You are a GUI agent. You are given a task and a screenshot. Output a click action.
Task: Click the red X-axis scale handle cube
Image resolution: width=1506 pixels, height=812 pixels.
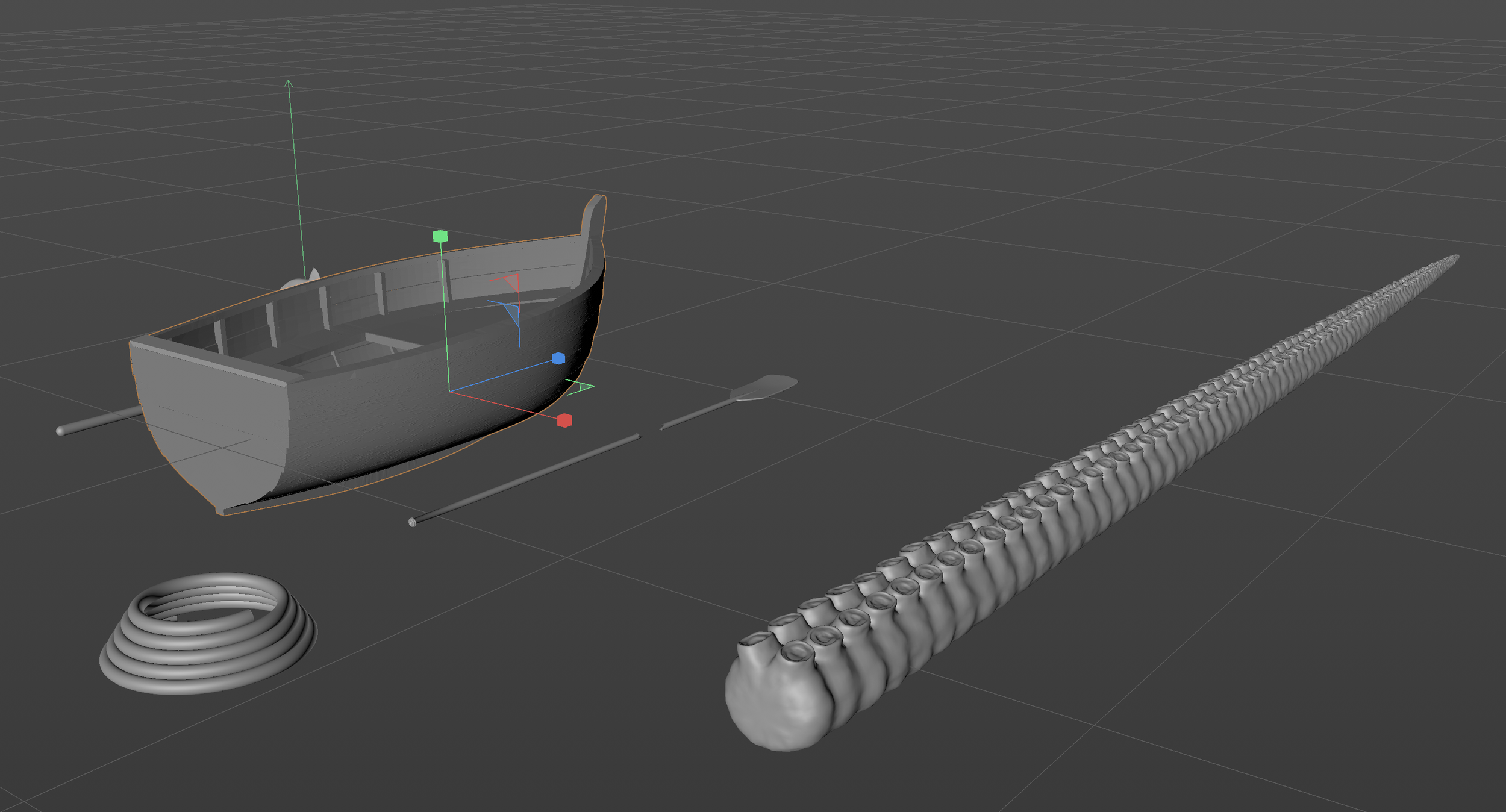coord(564,420)
